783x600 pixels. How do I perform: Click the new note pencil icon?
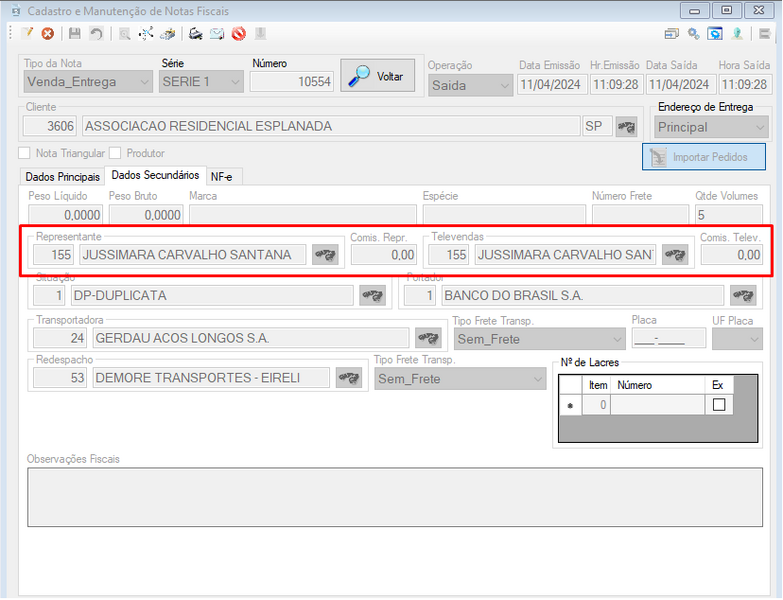tap(27, 33)
